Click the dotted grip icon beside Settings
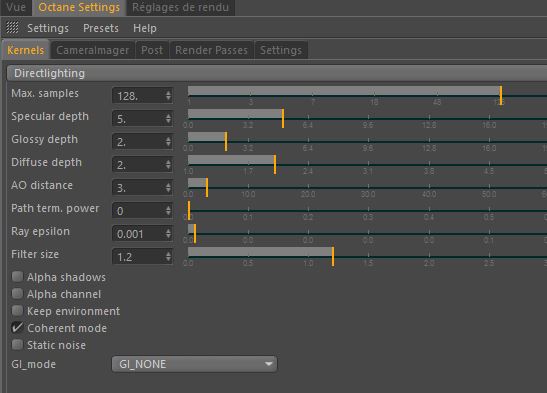 pyautogui.click(x=12, y=28)
